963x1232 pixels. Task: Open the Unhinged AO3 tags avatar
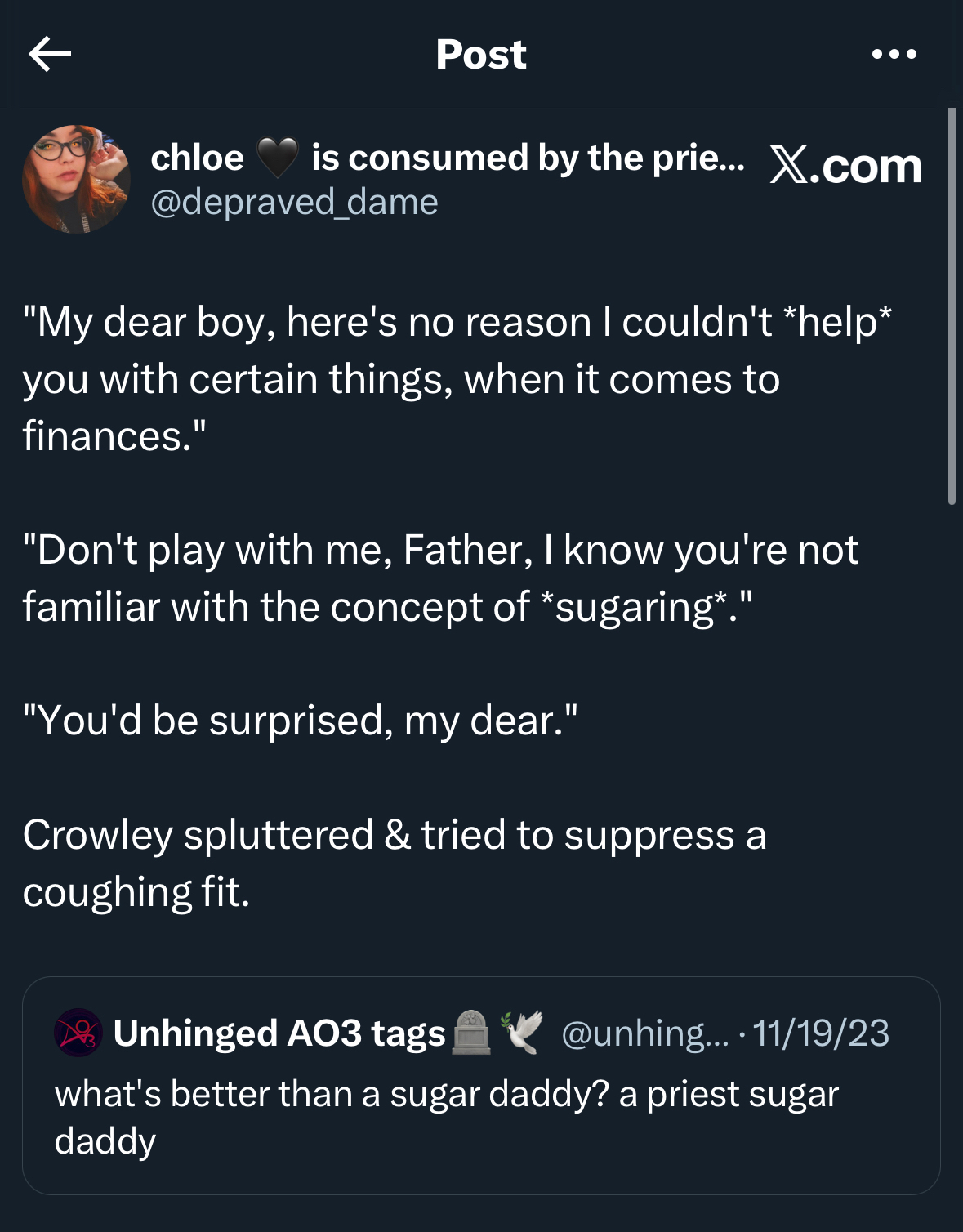[x=78, y=1033]
